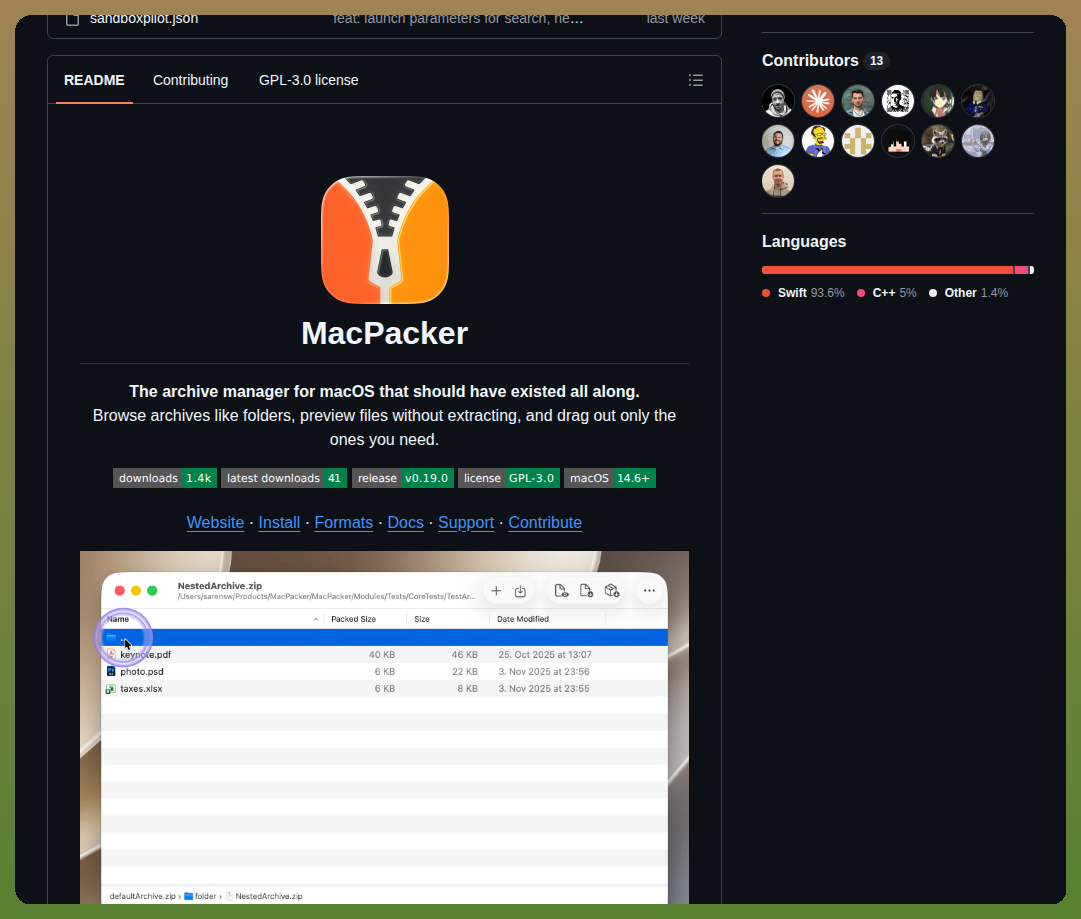Click the 'archive manager for macOS' tagline text

pos(384,392)
